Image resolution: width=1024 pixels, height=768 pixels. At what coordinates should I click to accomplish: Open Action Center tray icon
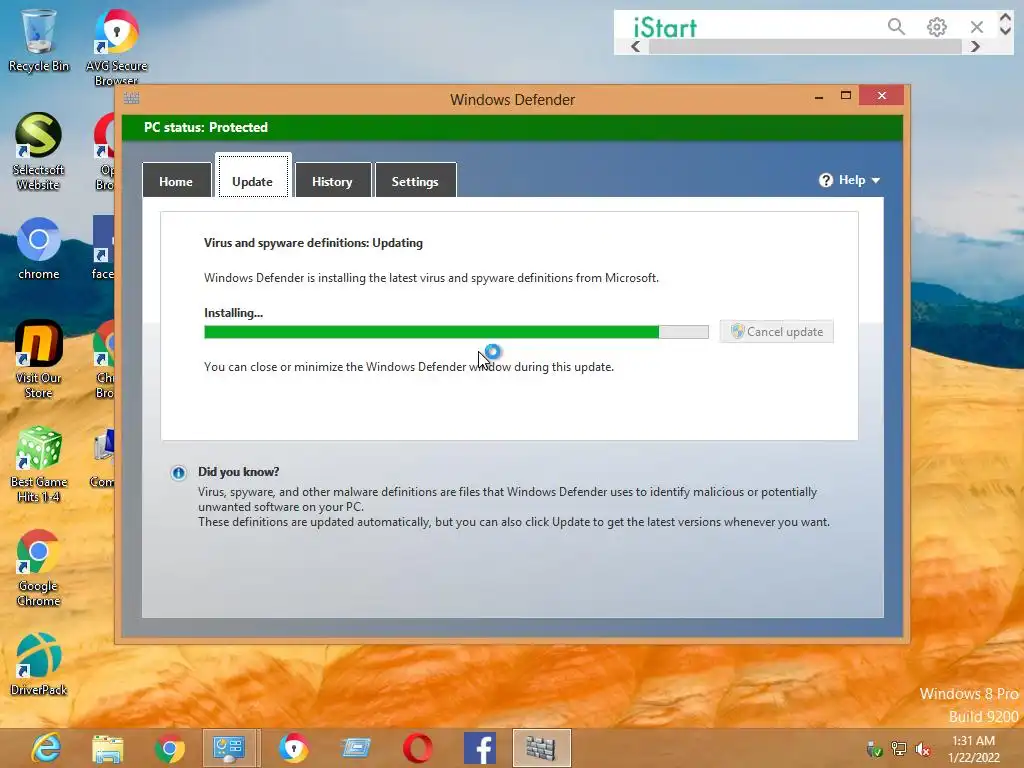874,749
